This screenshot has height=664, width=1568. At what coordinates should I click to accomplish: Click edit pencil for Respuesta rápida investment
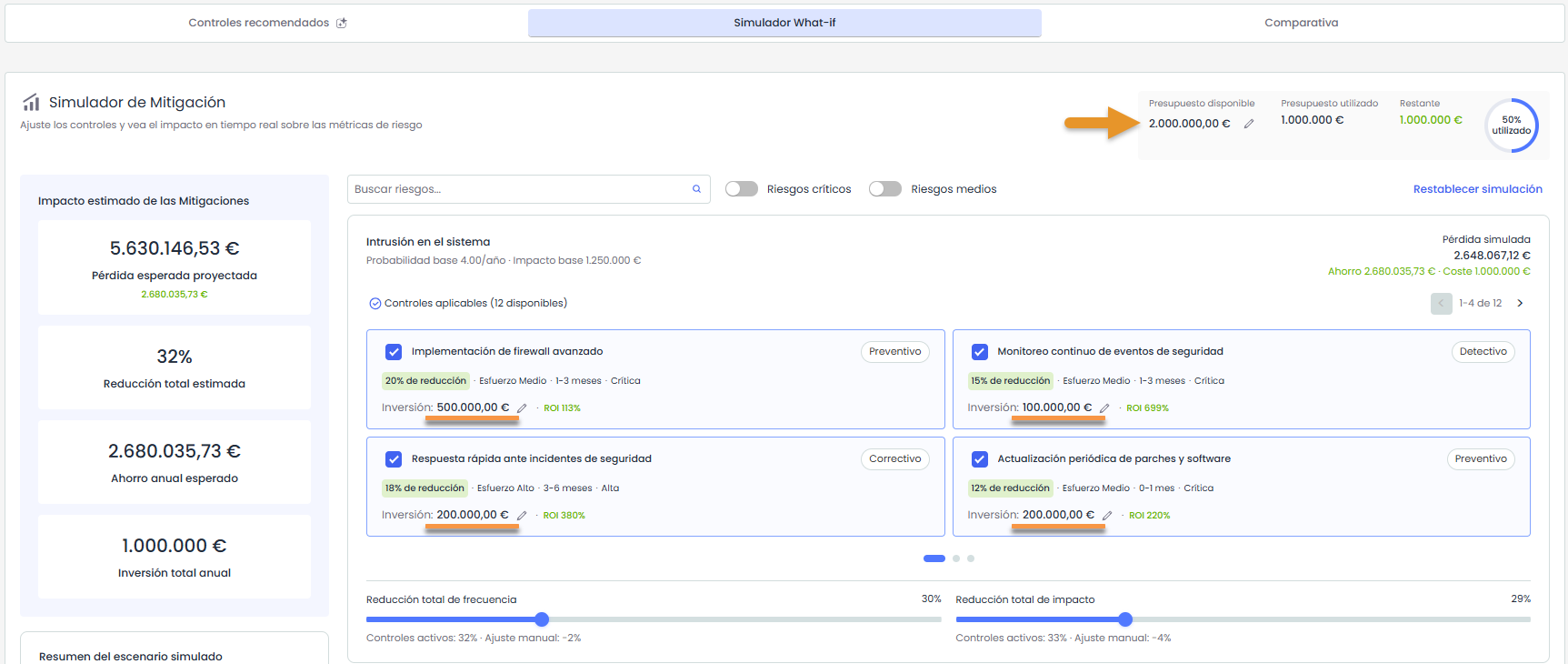tap(522, 516)
